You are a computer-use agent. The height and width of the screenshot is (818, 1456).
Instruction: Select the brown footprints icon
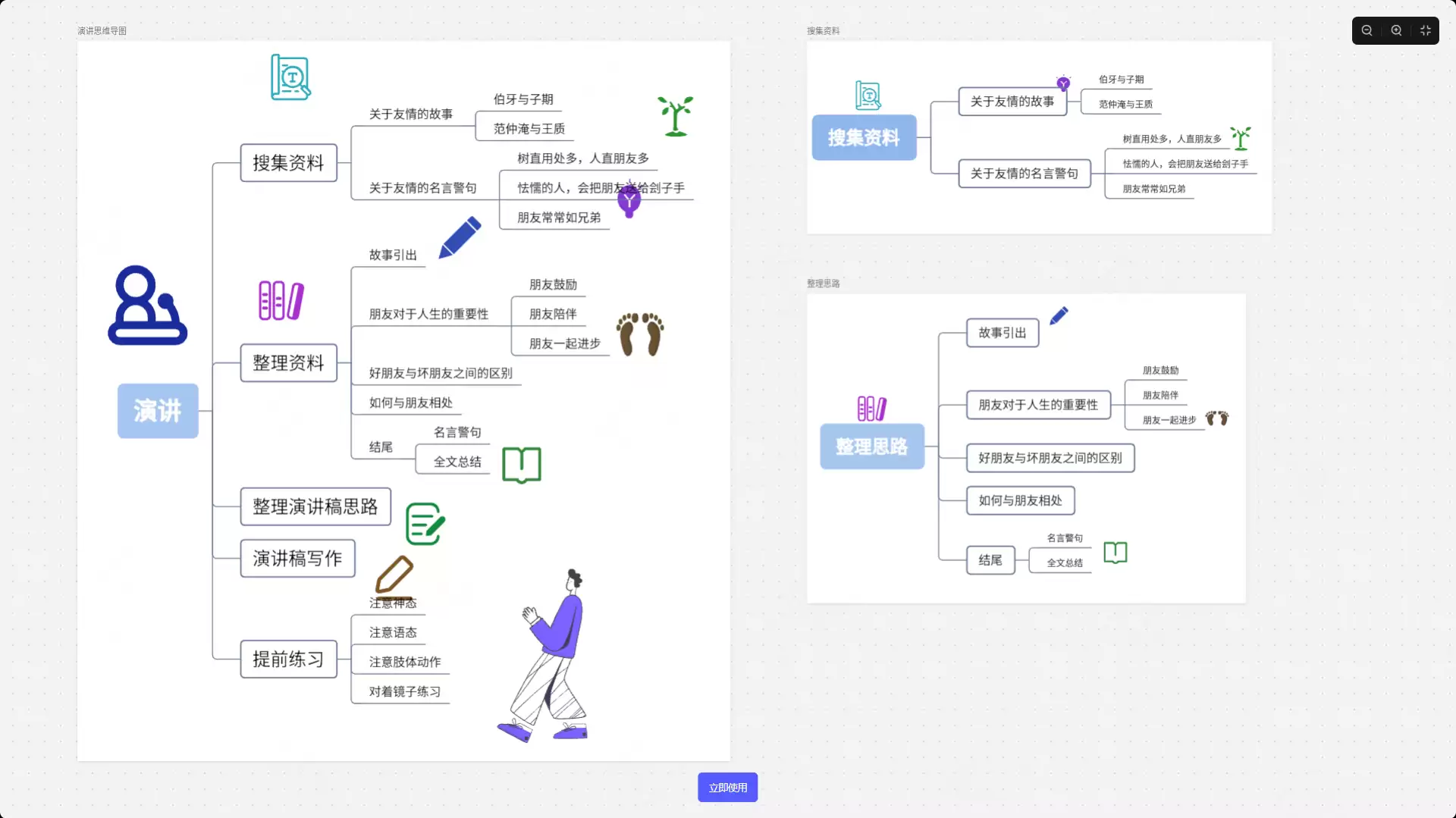click(640, 334)
